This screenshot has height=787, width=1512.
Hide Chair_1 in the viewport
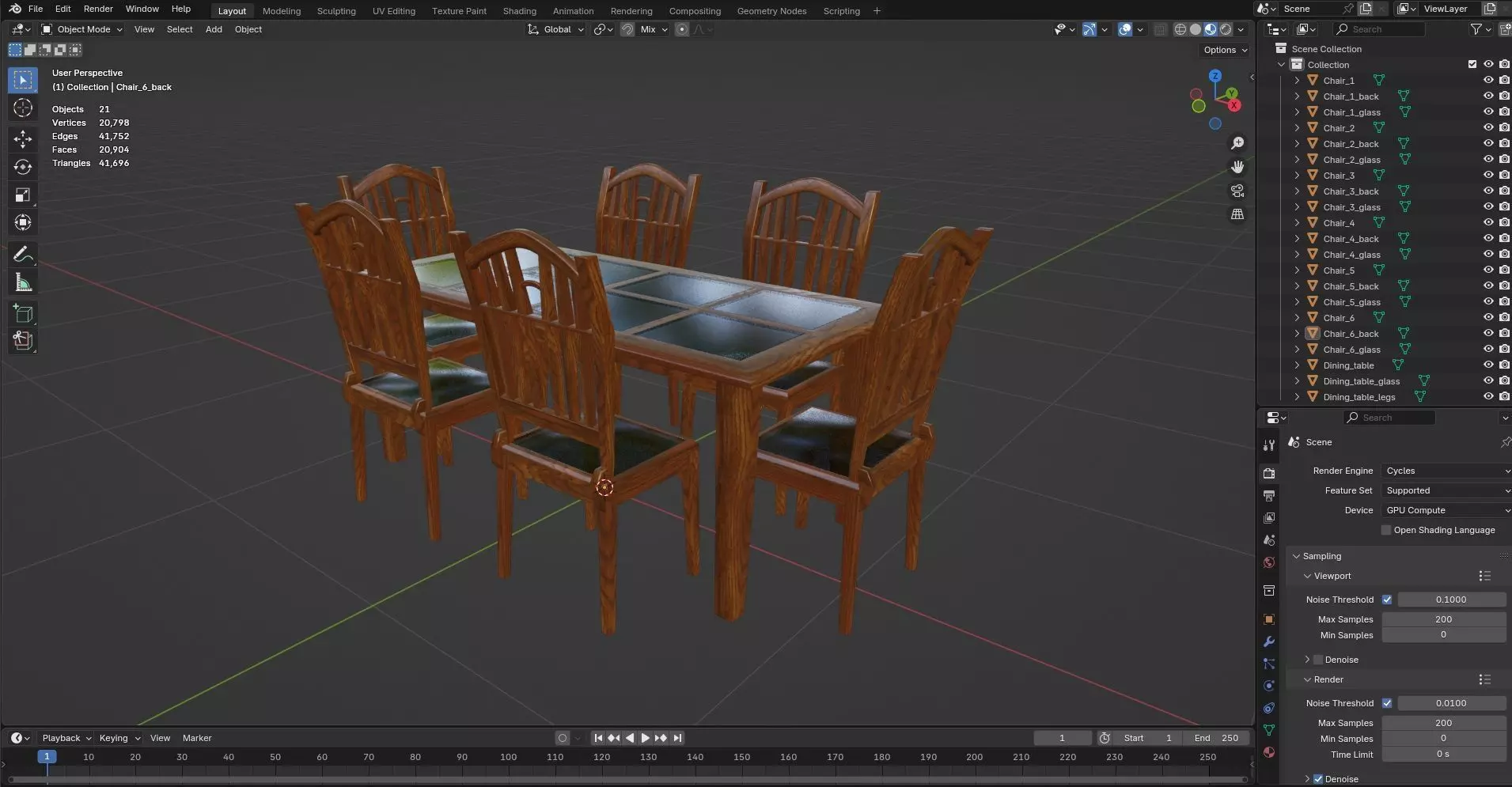[1488, 80]
